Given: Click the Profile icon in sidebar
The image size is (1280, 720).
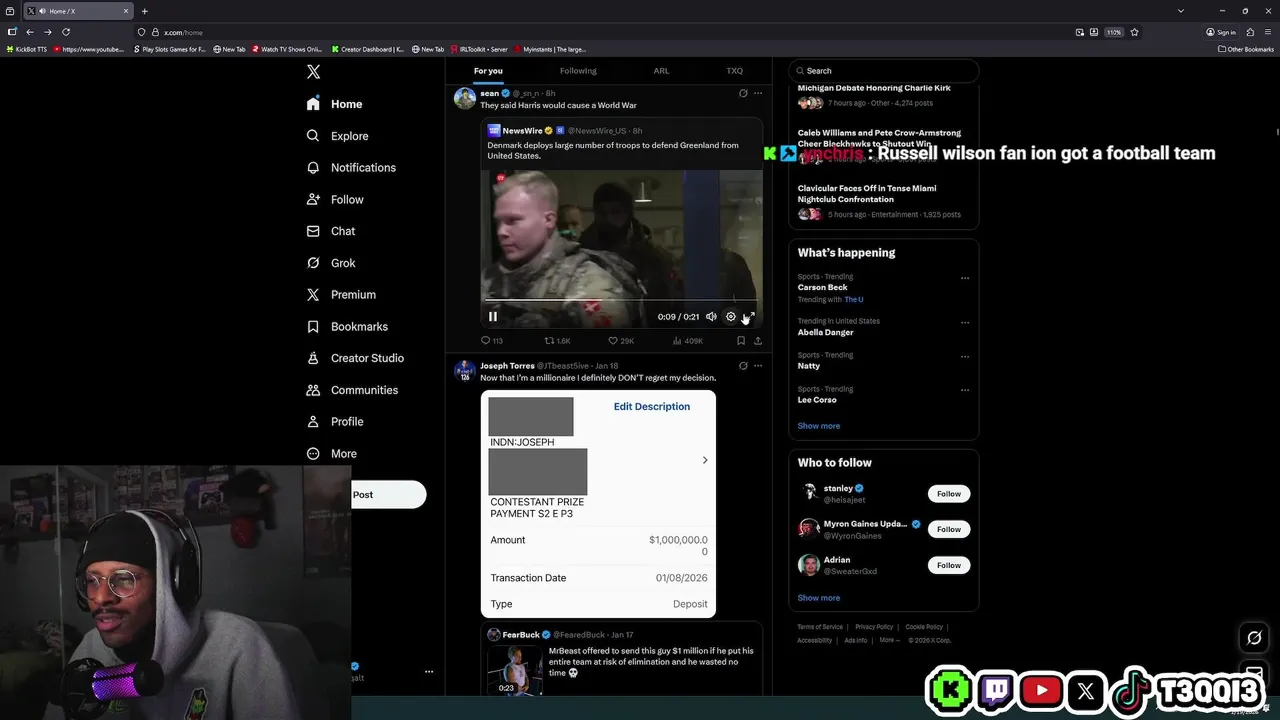Looking at the screenshot, I should pos(313,422).
